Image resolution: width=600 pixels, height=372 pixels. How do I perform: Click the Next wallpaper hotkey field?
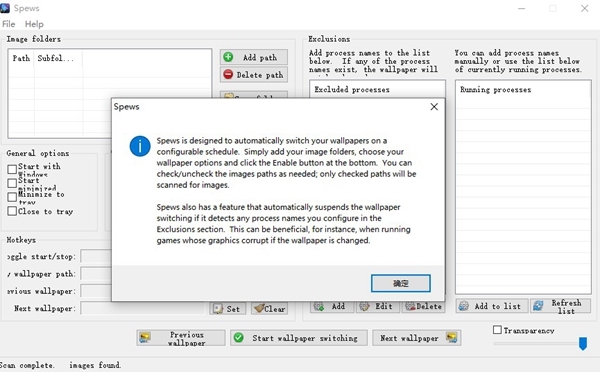pos(143,308)
